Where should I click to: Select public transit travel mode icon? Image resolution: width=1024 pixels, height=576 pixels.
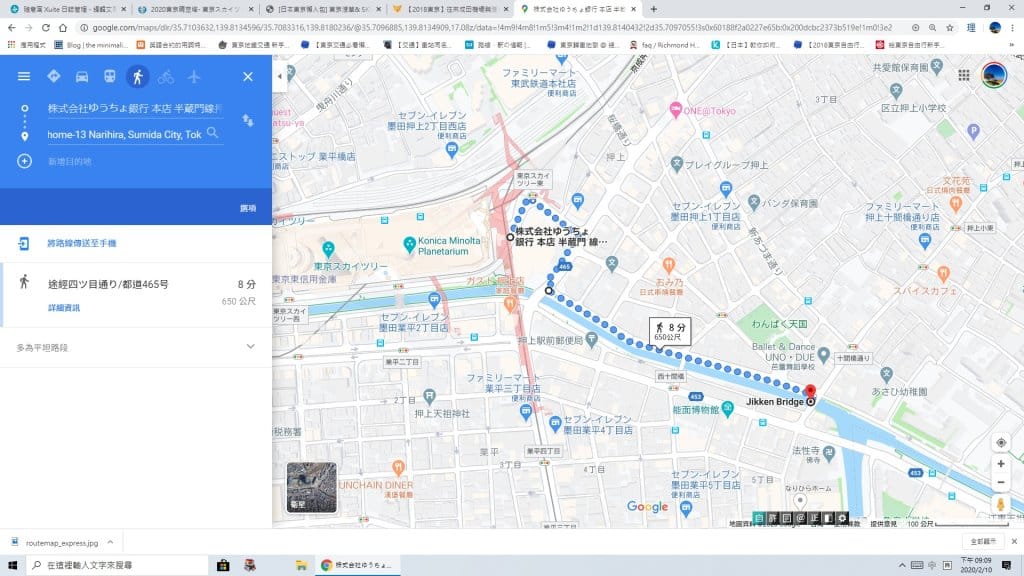click(x=110, y=77)
